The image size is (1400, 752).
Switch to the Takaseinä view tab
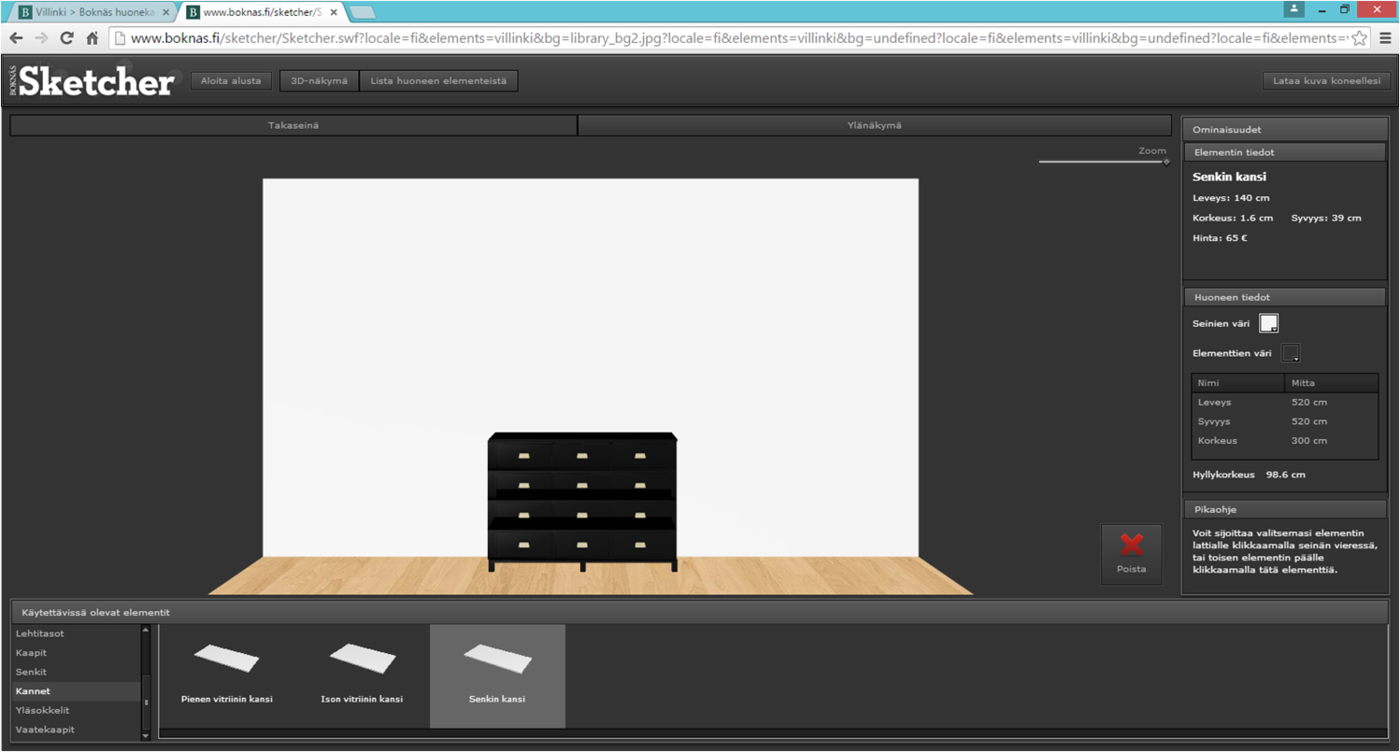[x=293, y=125]
